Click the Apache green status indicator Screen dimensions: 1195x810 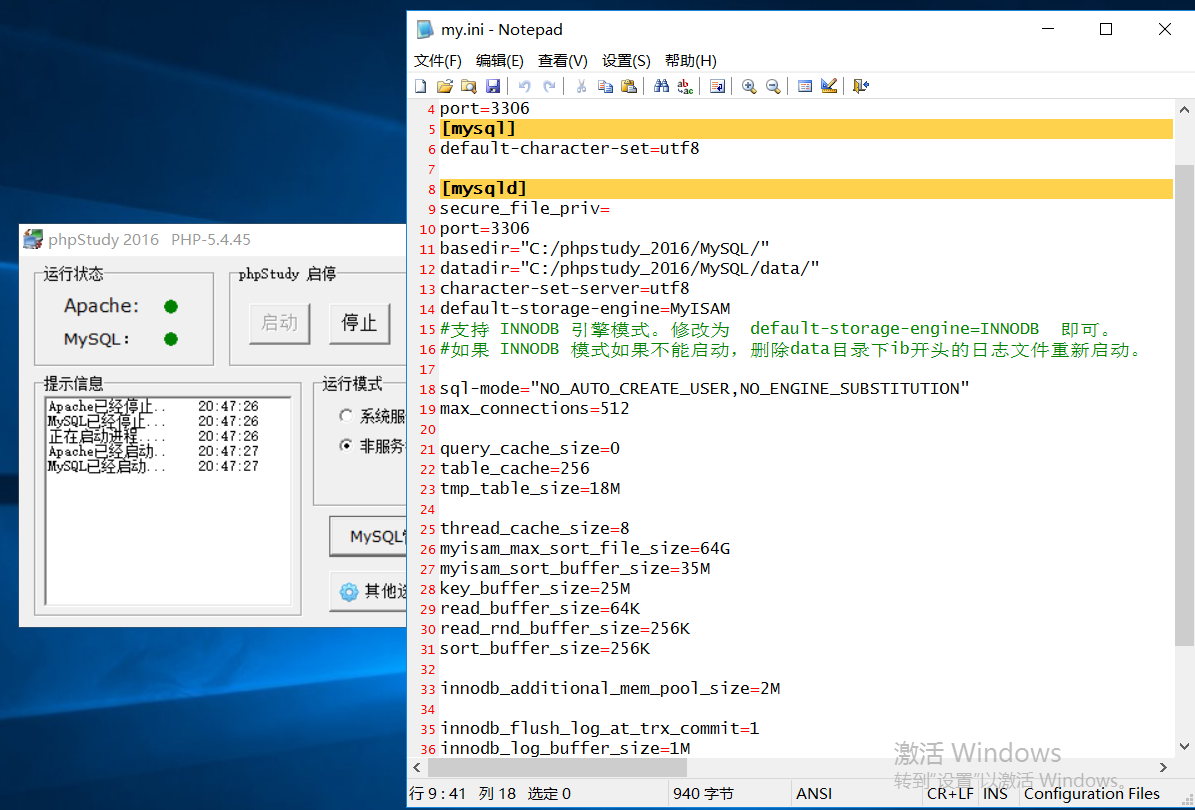pyautogui.click(x=171, y=306)
